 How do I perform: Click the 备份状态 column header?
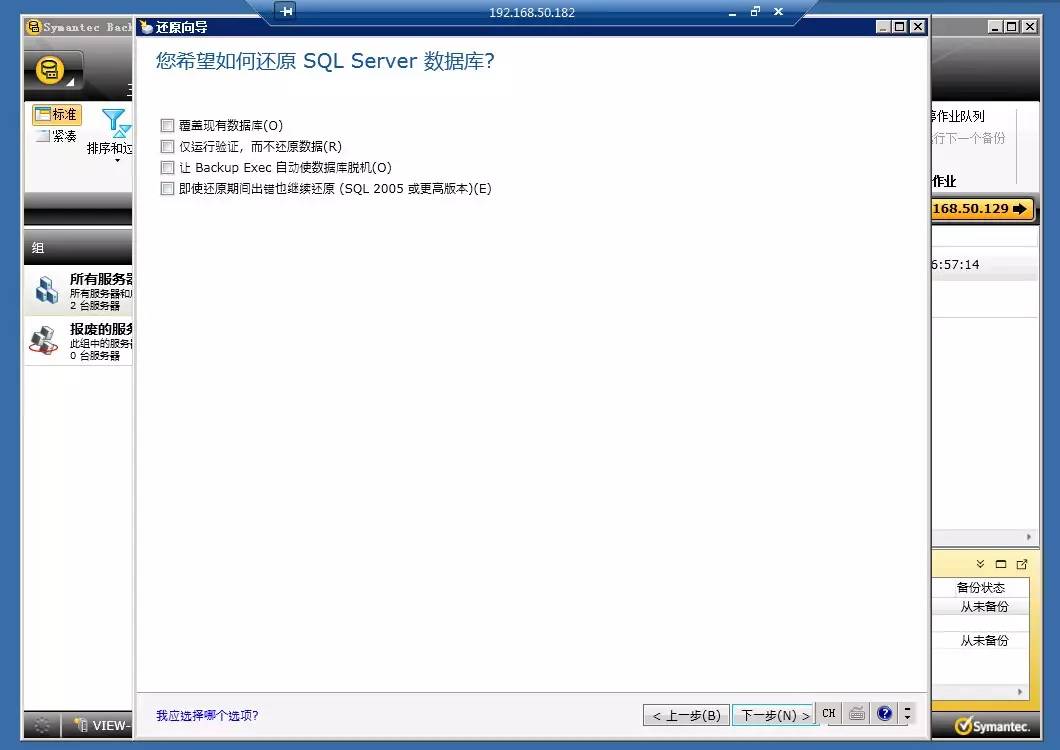coord(980,587)
